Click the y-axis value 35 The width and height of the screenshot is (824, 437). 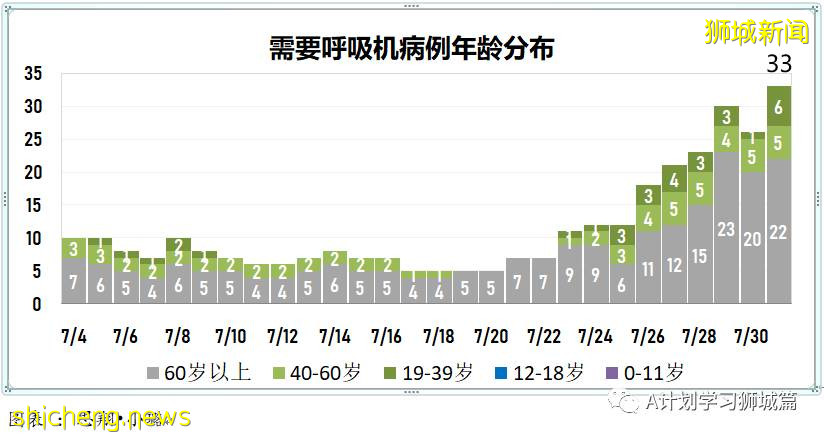(x=33, y=74)
